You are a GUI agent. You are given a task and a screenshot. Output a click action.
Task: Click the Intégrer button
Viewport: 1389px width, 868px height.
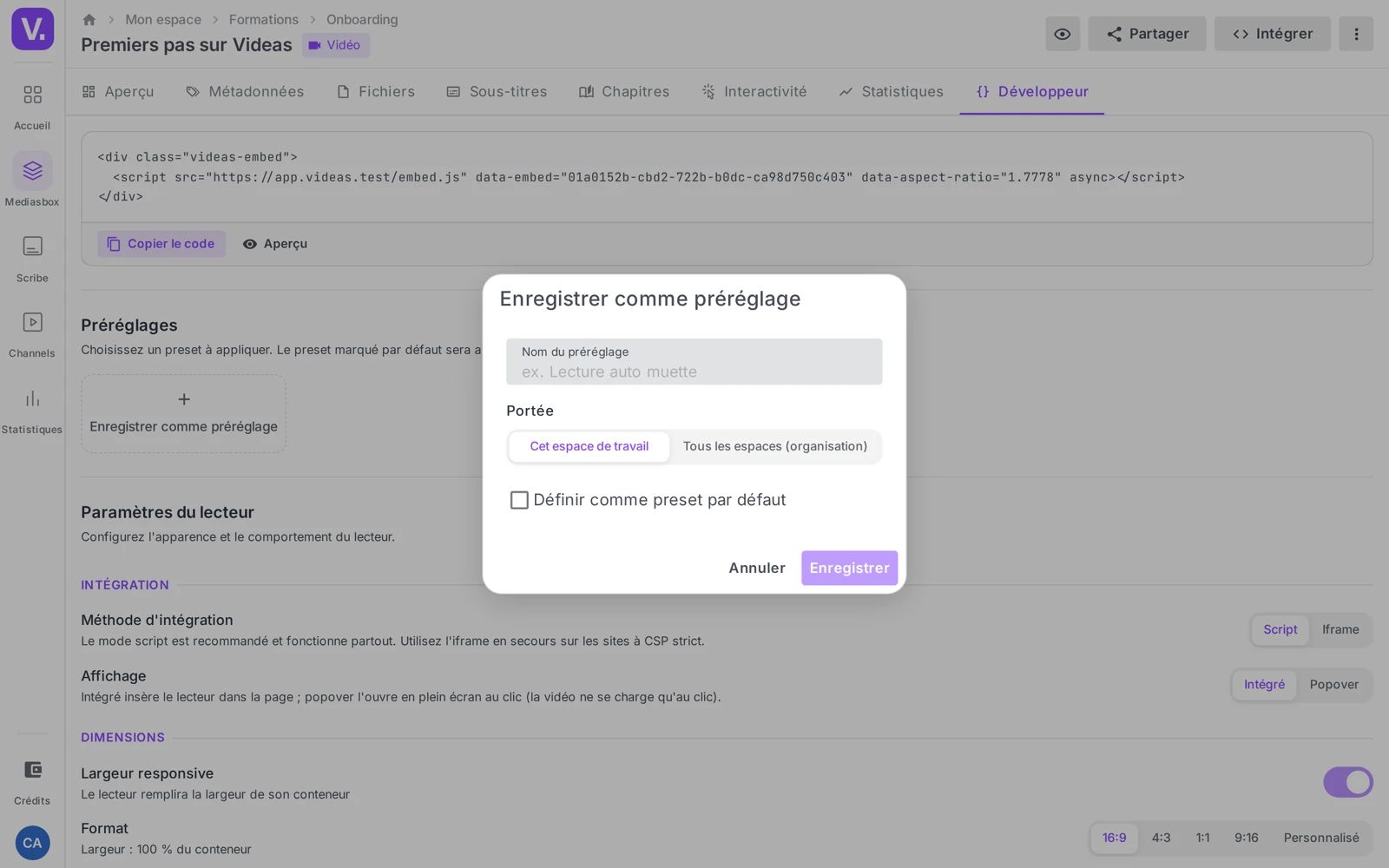point(1272,34)
